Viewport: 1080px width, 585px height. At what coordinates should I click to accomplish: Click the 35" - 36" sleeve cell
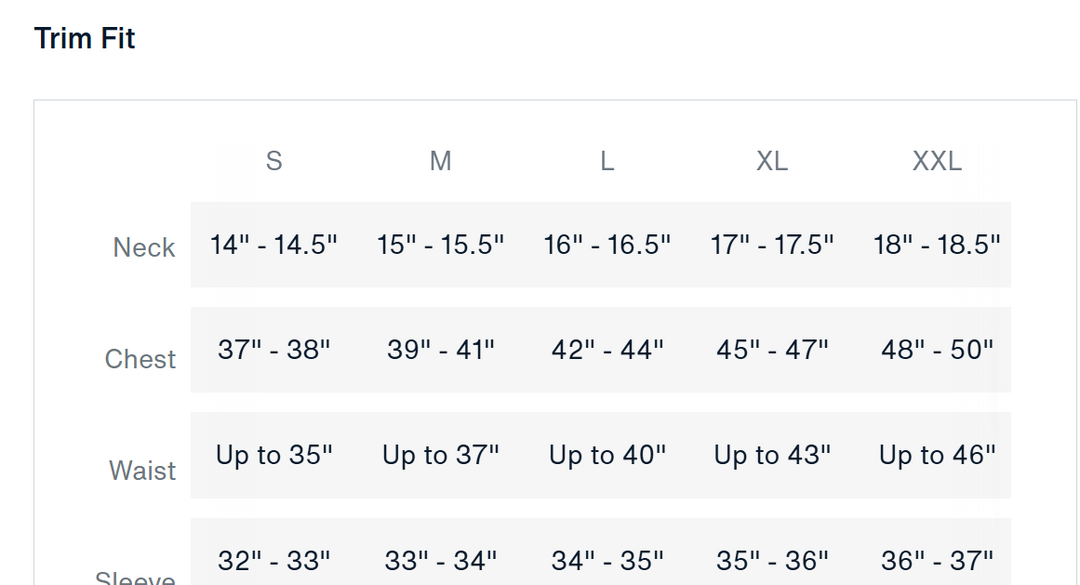tap(772, 561)
